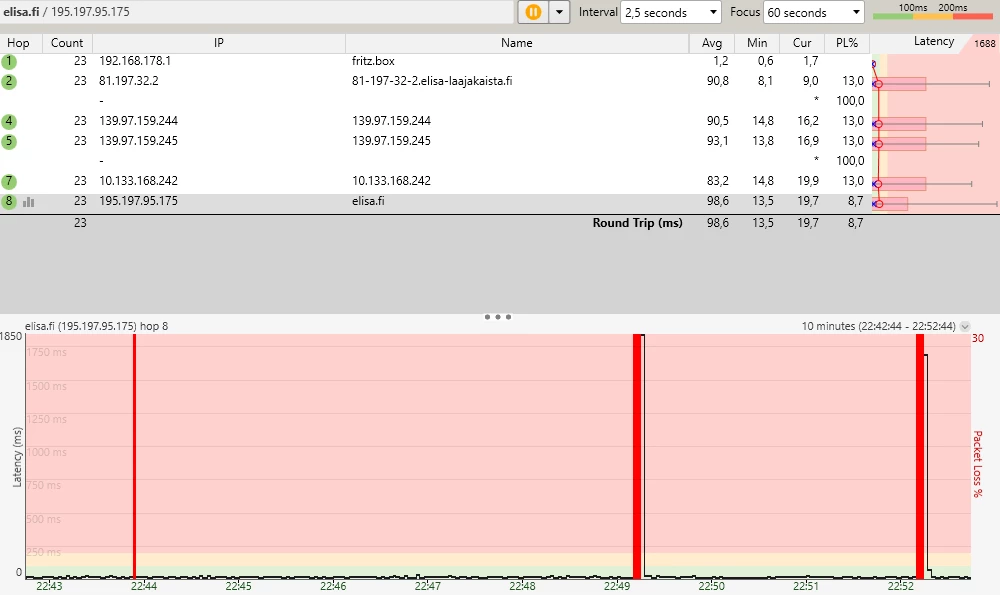Click the three-dot panel splitter handle
Screen dimensions: 1000x595
pyautogui.click(x=497, y=316)
